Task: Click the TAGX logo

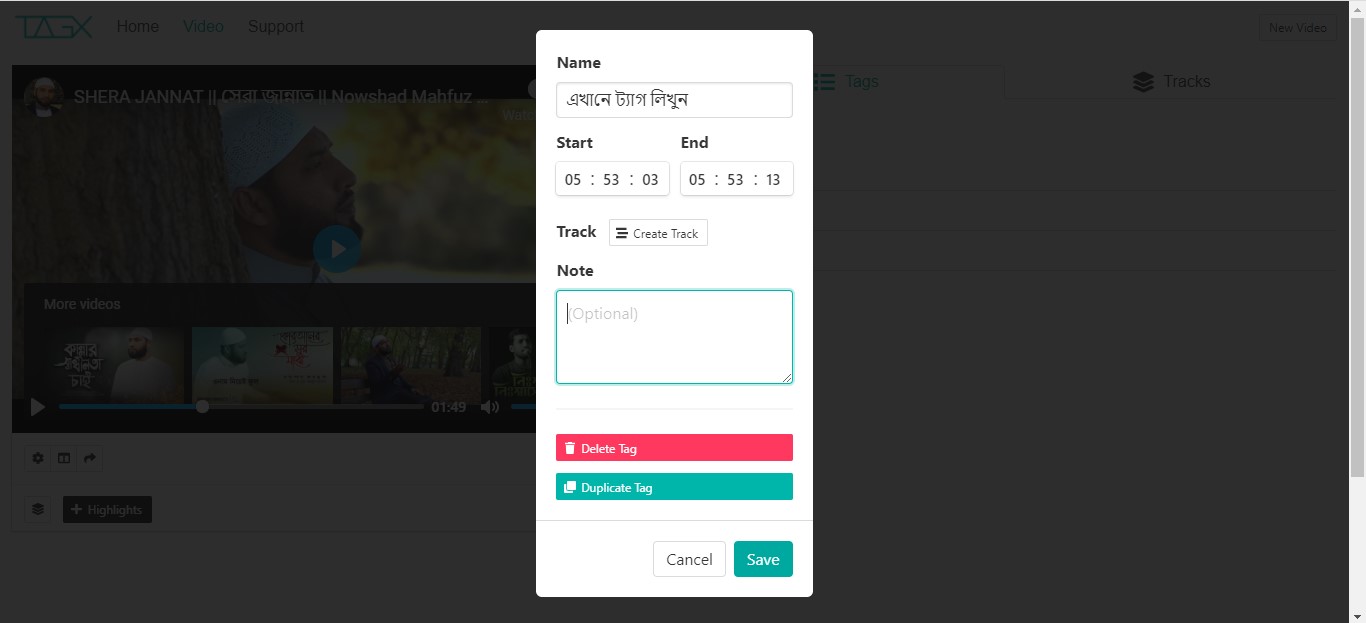Action: 54,27
